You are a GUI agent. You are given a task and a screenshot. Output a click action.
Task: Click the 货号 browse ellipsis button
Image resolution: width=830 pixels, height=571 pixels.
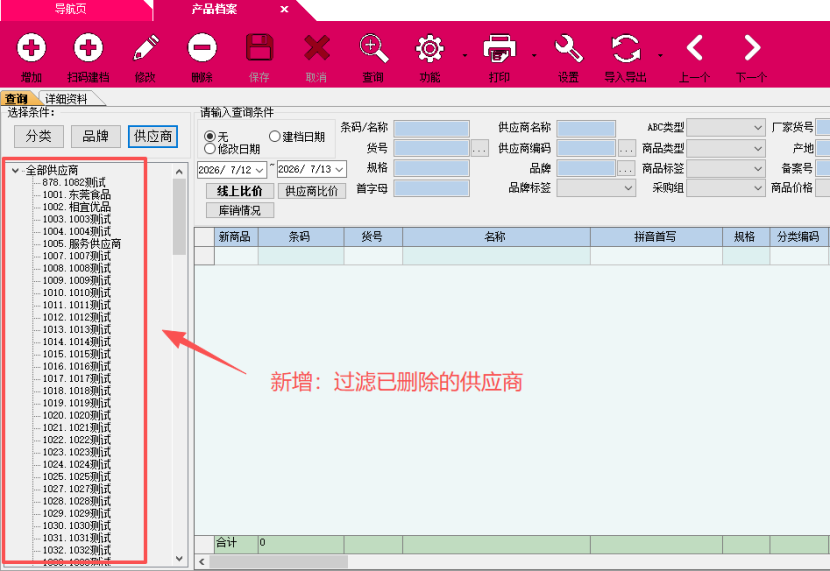click(x=480, y=149)
